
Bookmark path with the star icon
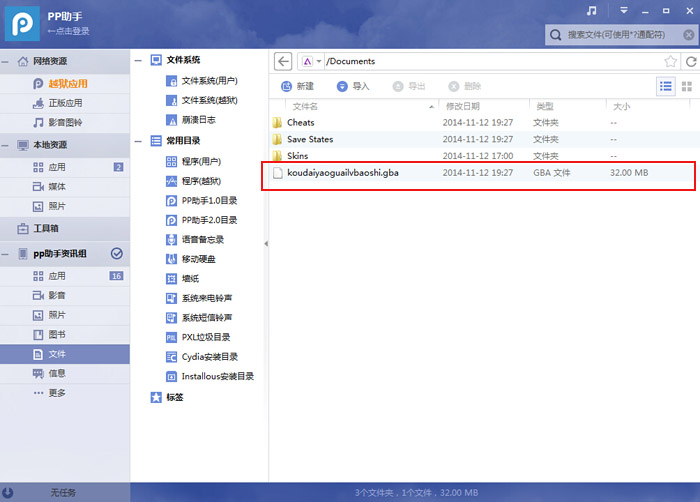click(671, 61)
